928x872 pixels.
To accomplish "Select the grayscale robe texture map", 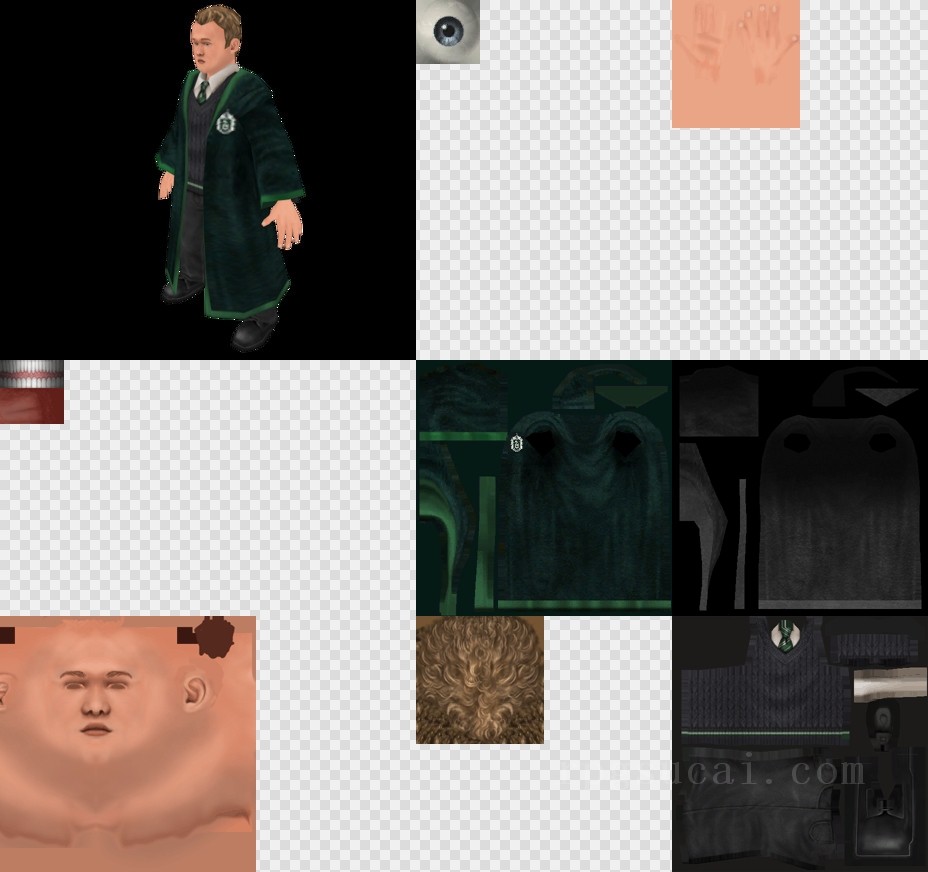I will (800, 488).
